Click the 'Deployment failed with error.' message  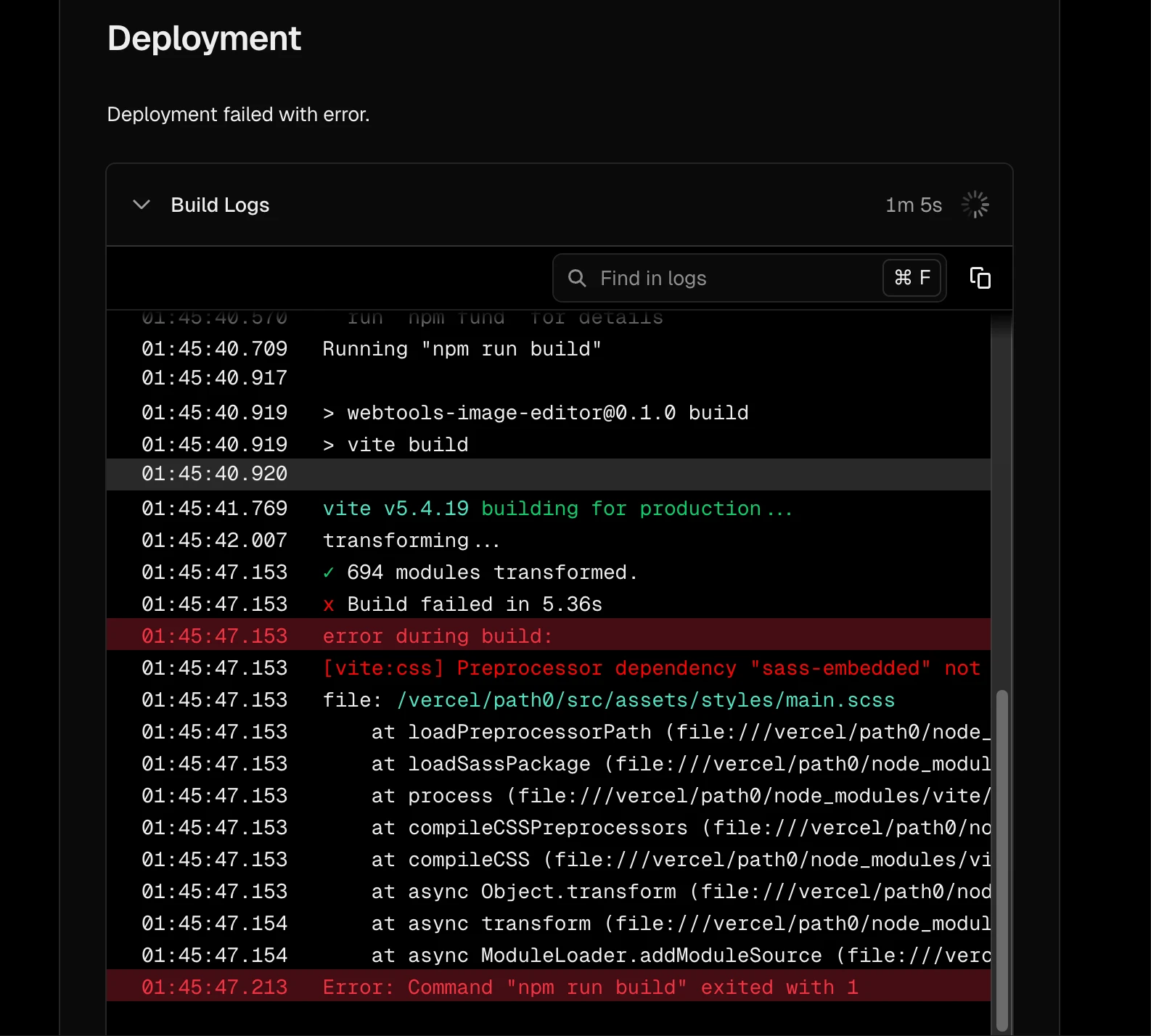click(x=238, y=115)
